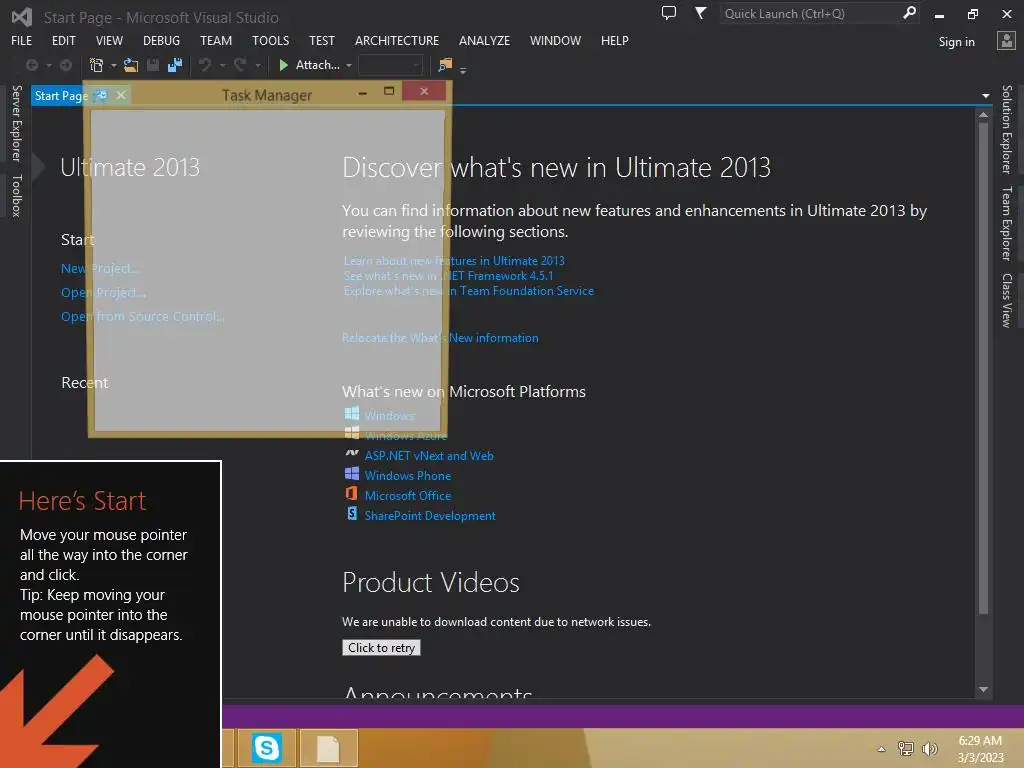Open the Skype taskbar icon
The image size is (1024, 768).
[266, 748]
